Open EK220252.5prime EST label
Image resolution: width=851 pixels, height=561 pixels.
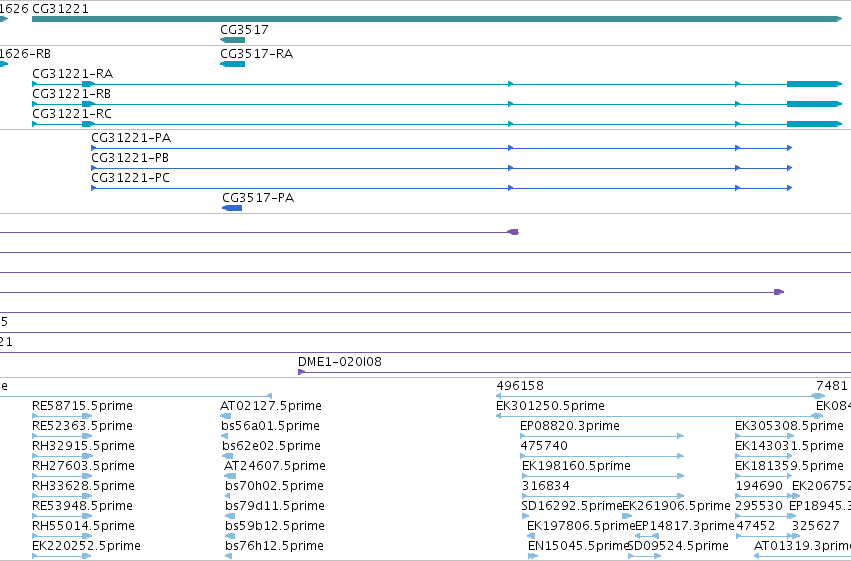86,546
